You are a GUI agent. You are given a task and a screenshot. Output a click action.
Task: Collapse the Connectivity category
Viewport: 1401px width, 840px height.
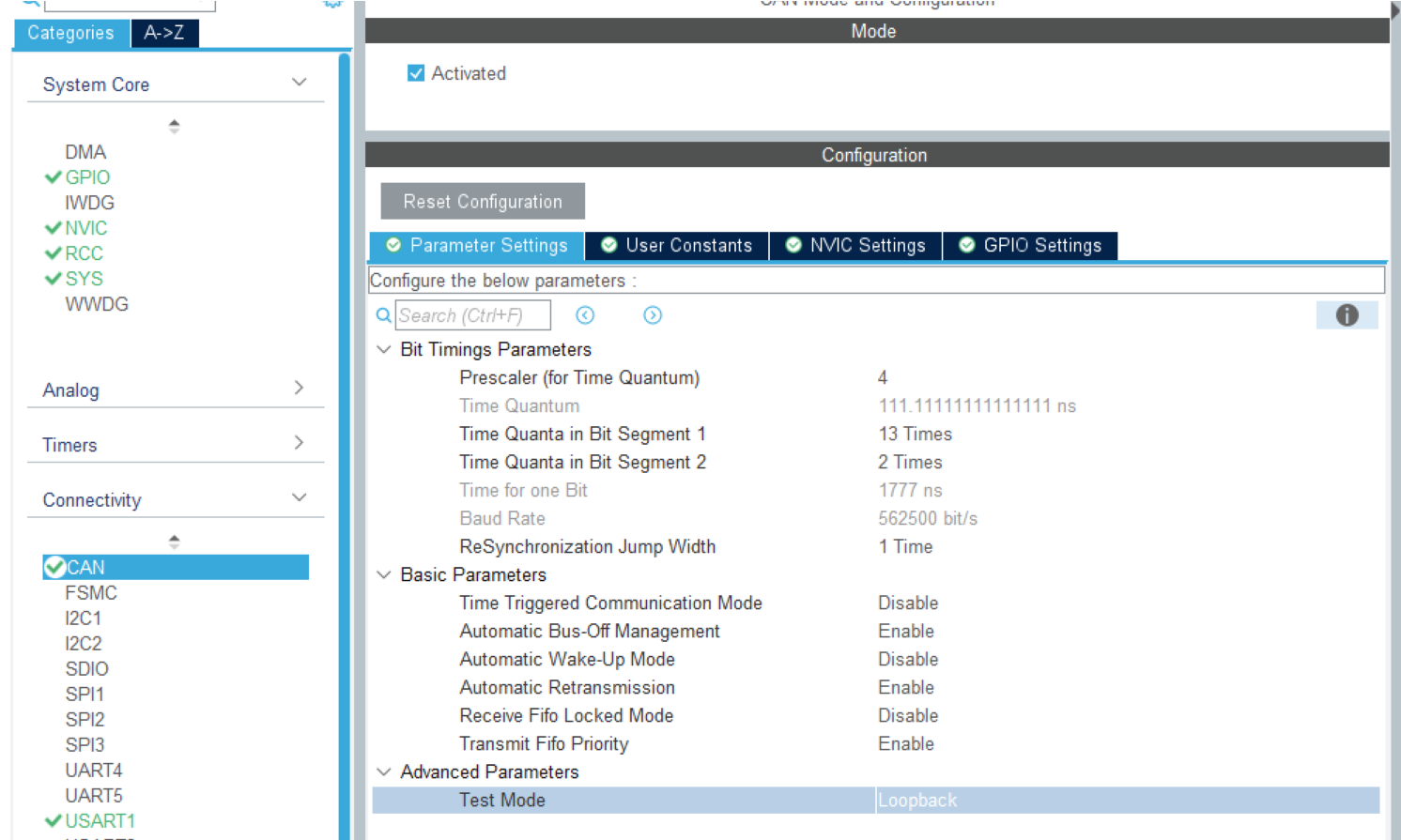click(x=299, y=497)
